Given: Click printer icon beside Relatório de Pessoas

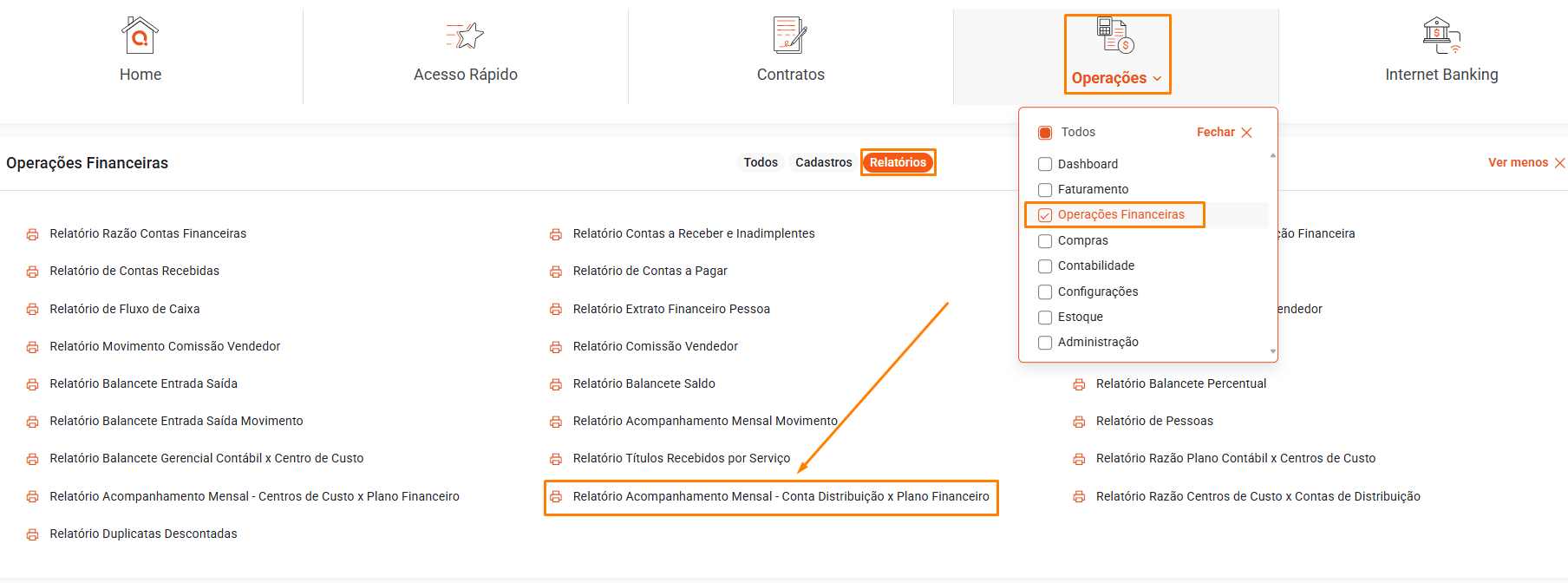Looking at the screenshot, I should [x=1079, y=422].
